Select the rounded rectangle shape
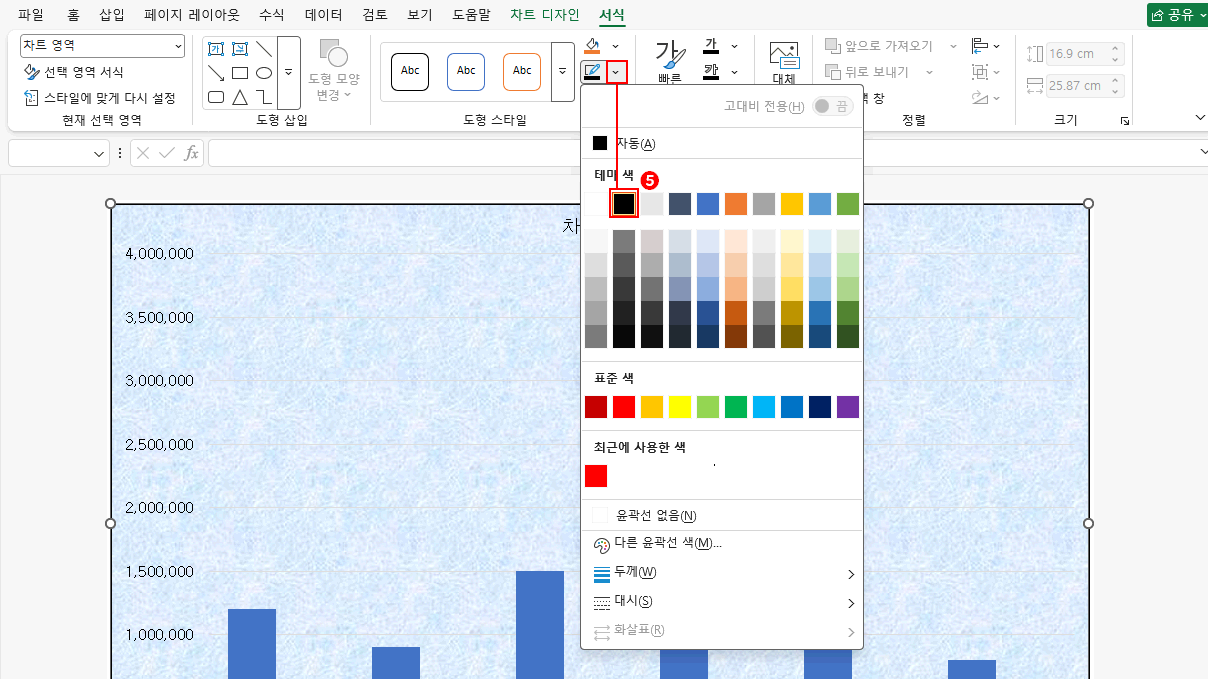The width and height of the screenshot is (1208, 679). pyautogui.click(x=215, y=97)
